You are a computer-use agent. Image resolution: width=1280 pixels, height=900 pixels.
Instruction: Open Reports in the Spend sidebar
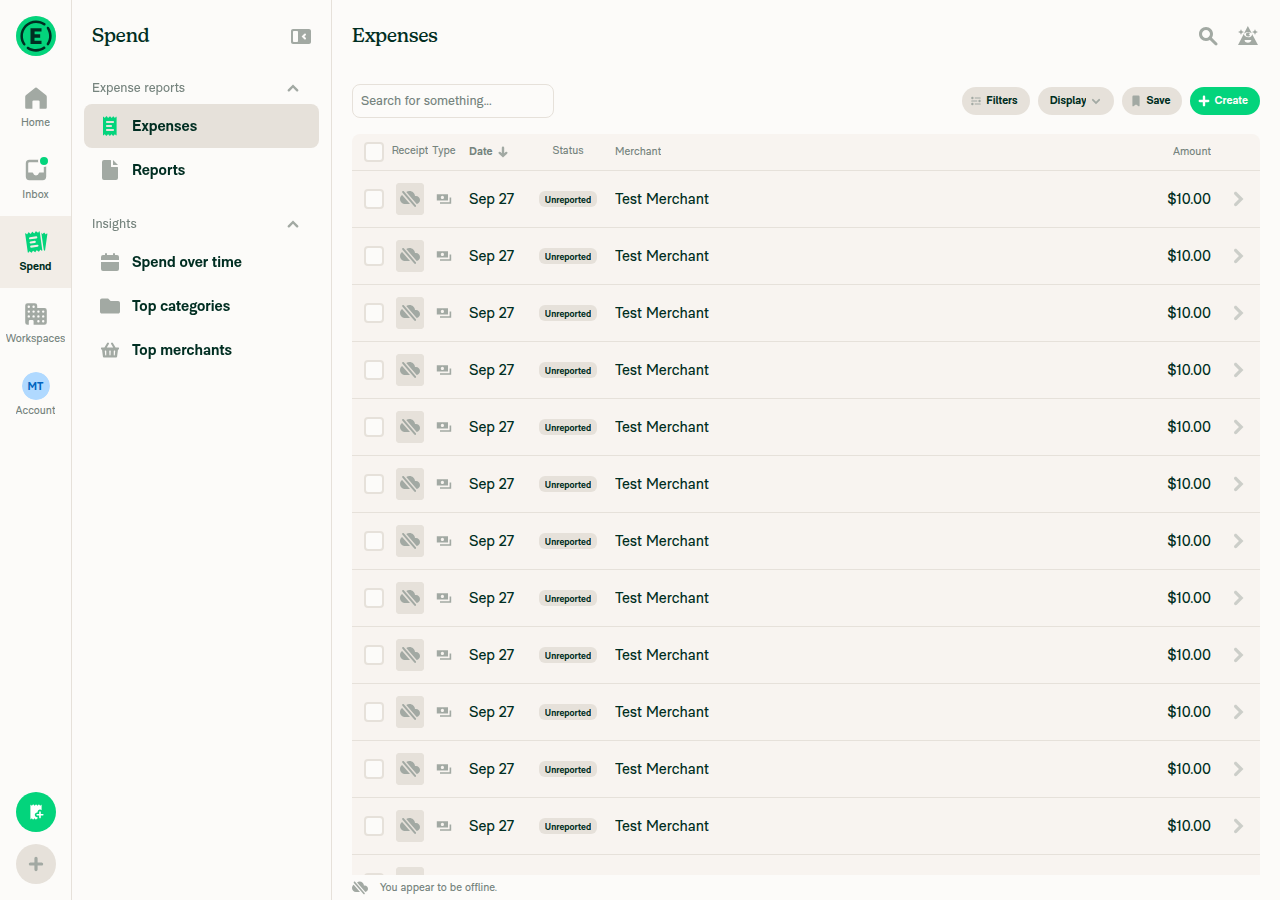201,170
